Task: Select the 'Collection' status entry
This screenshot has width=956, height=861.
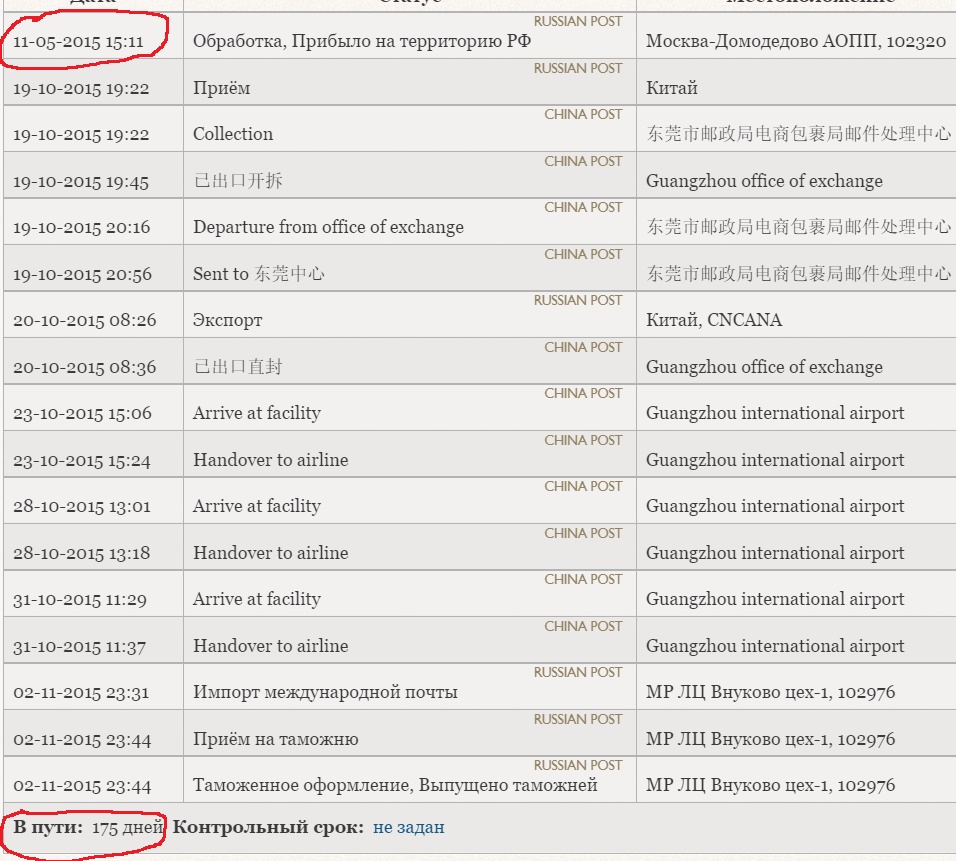Action: point(232,134)
